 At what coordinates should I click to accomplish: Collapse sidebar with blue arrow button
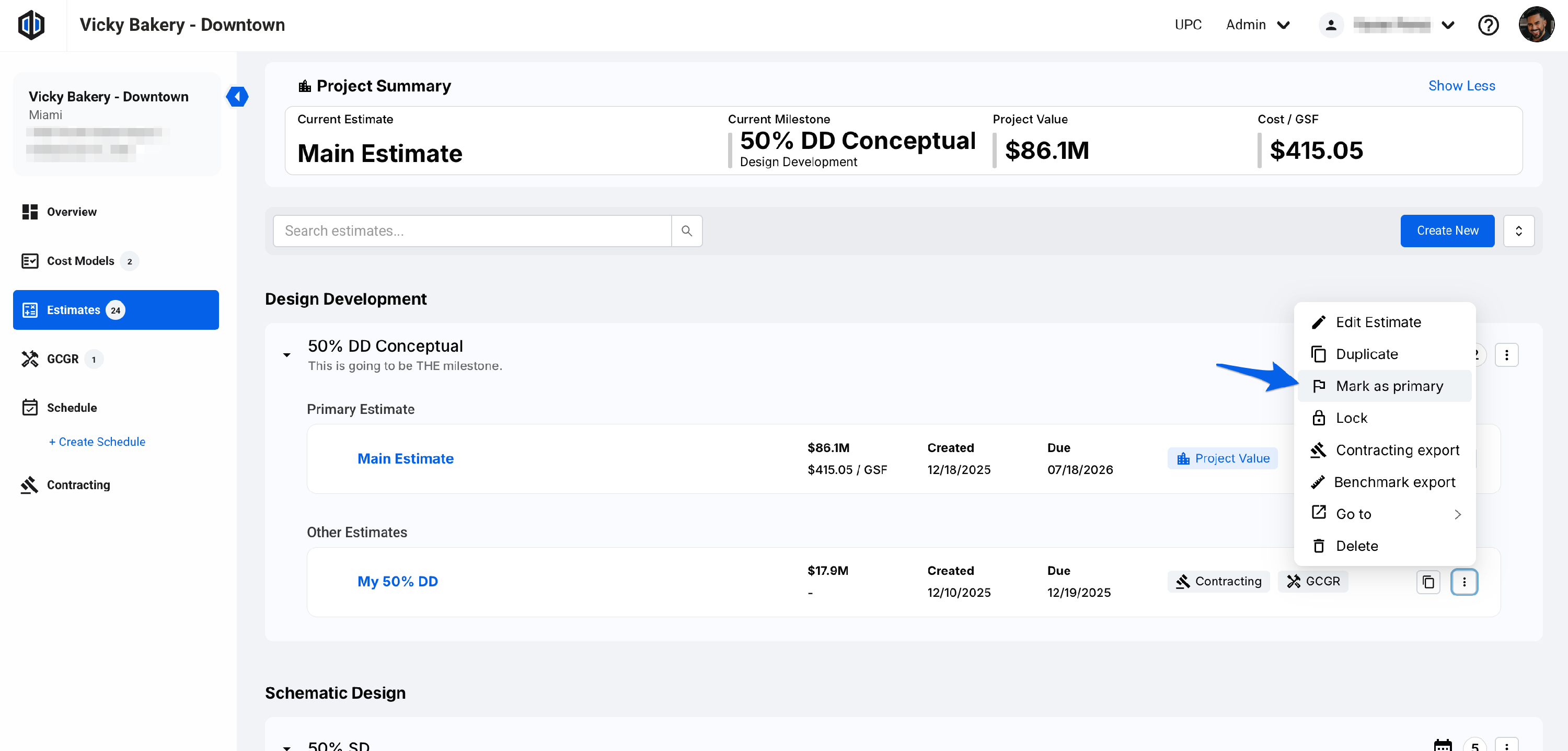click(237, 96)
